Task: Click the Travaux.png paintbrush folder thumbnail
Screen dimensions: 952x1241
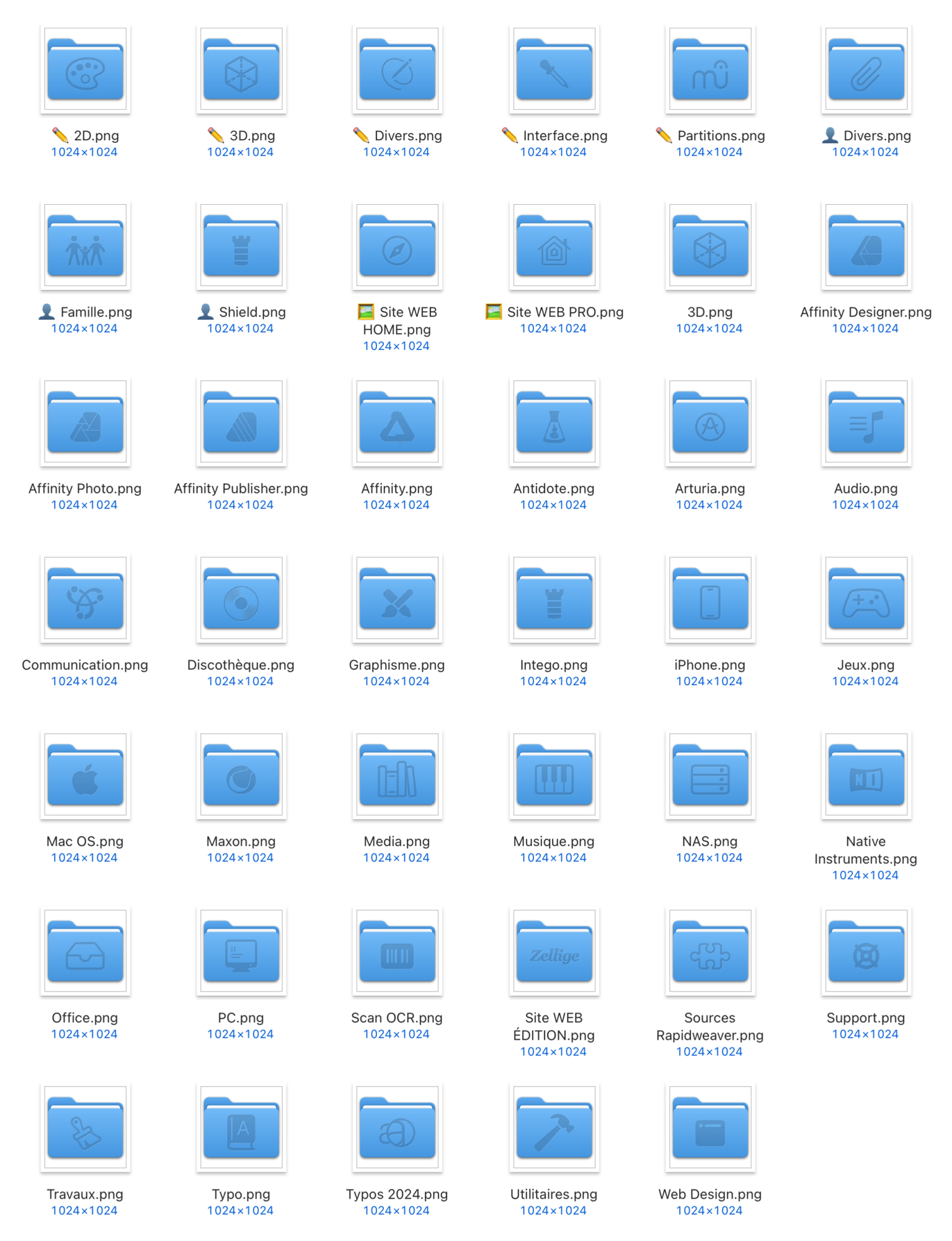Action: coord(85,1128)
